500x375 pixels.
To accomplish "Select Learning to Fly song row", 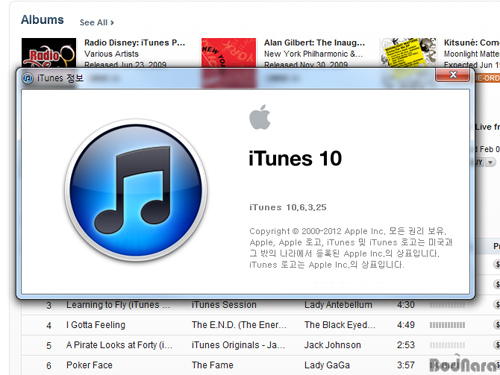I will tap(261, 305).
